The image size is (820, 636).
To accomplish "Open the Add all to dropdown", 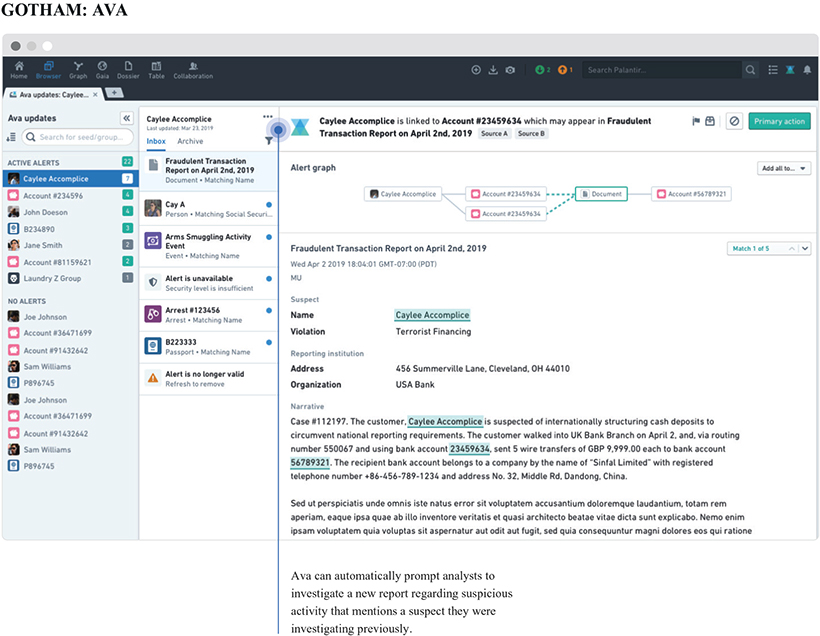I will pyautogui.click(x=784, y=169).
